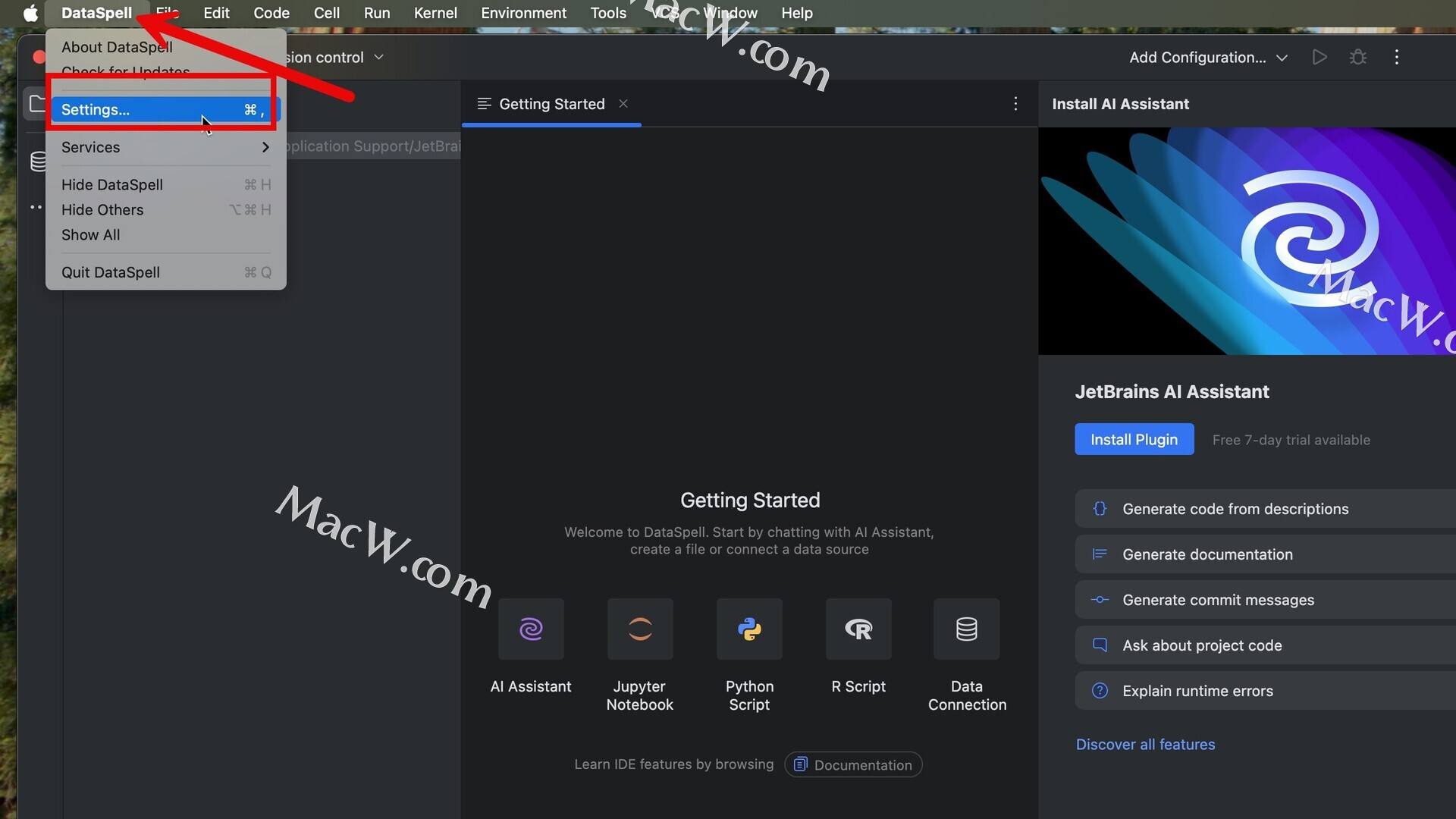Screen dimensions: 1456x819
Task: Open the Documentation link button
Action: (853, 764)
